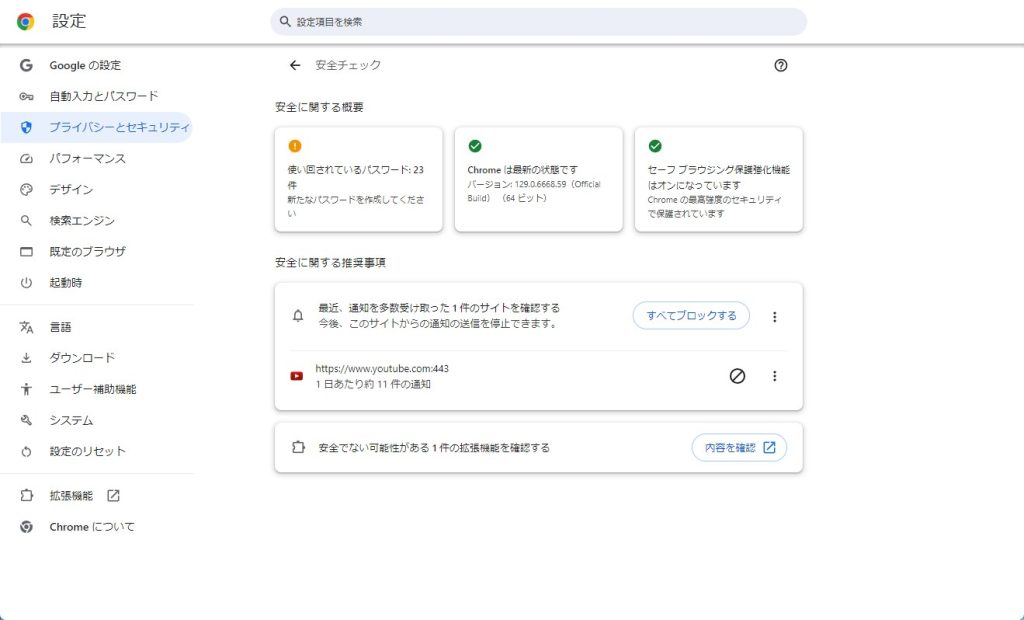Open the help question mark icon
The width and height of the screenshot is (1024, 620).
tap(781, 65)
